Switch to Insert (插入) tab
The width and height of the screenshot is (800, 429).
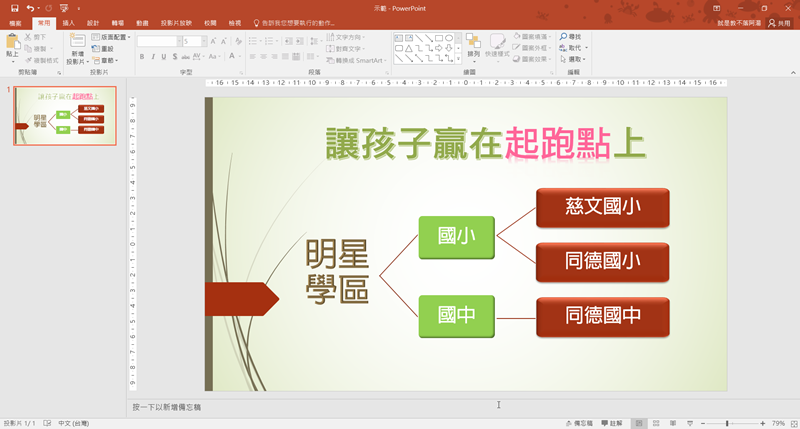click(68, 23)
